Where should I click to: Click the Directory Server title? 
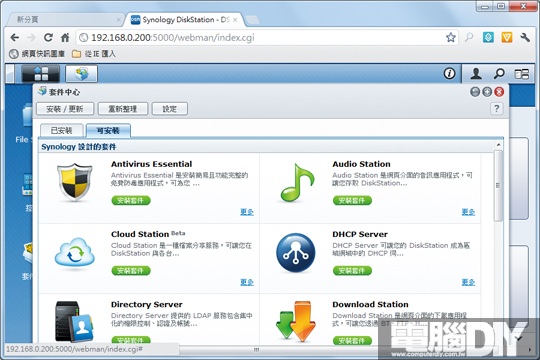(x=147, y=305)
